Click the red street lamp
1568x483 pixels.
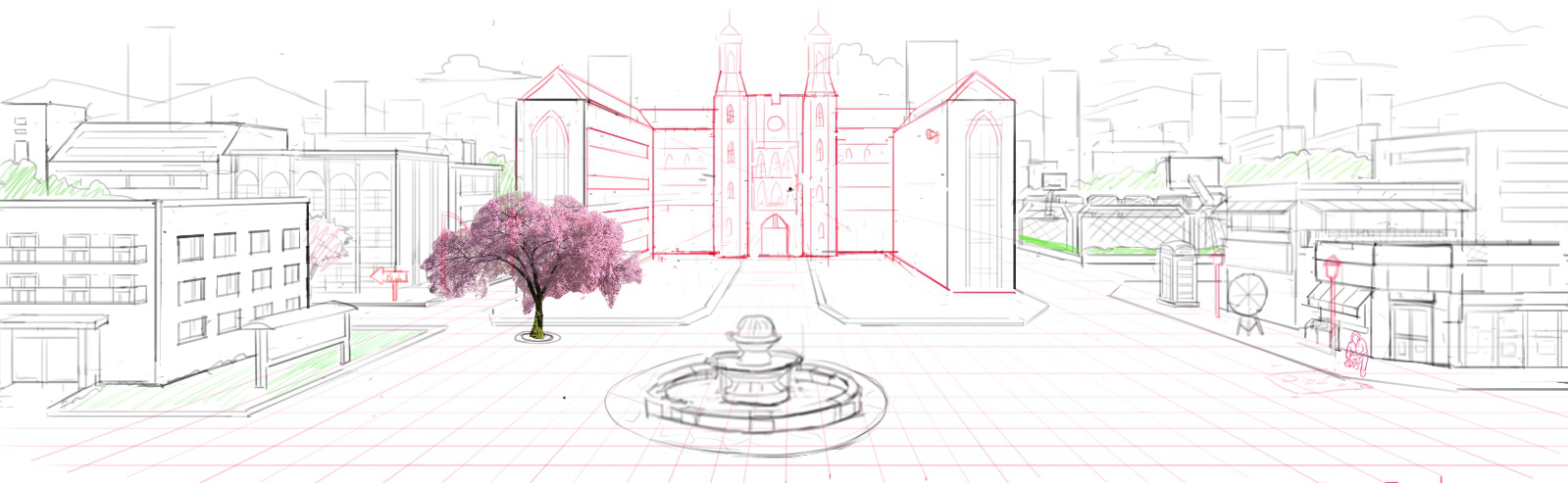click(1332, 302)
